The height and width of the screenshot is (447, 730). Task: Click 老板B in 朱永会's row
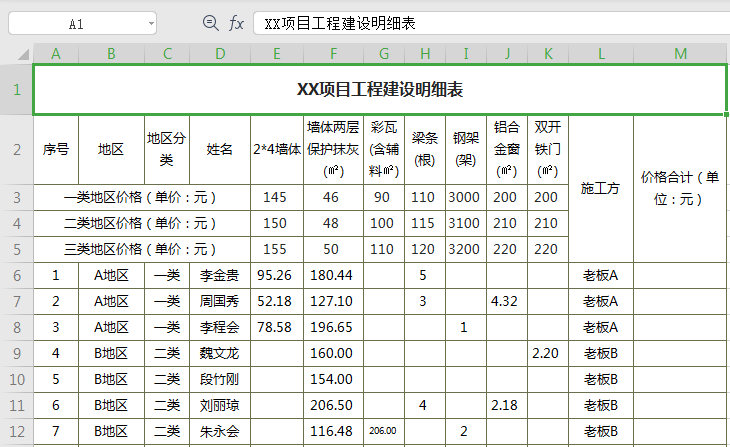601,431
